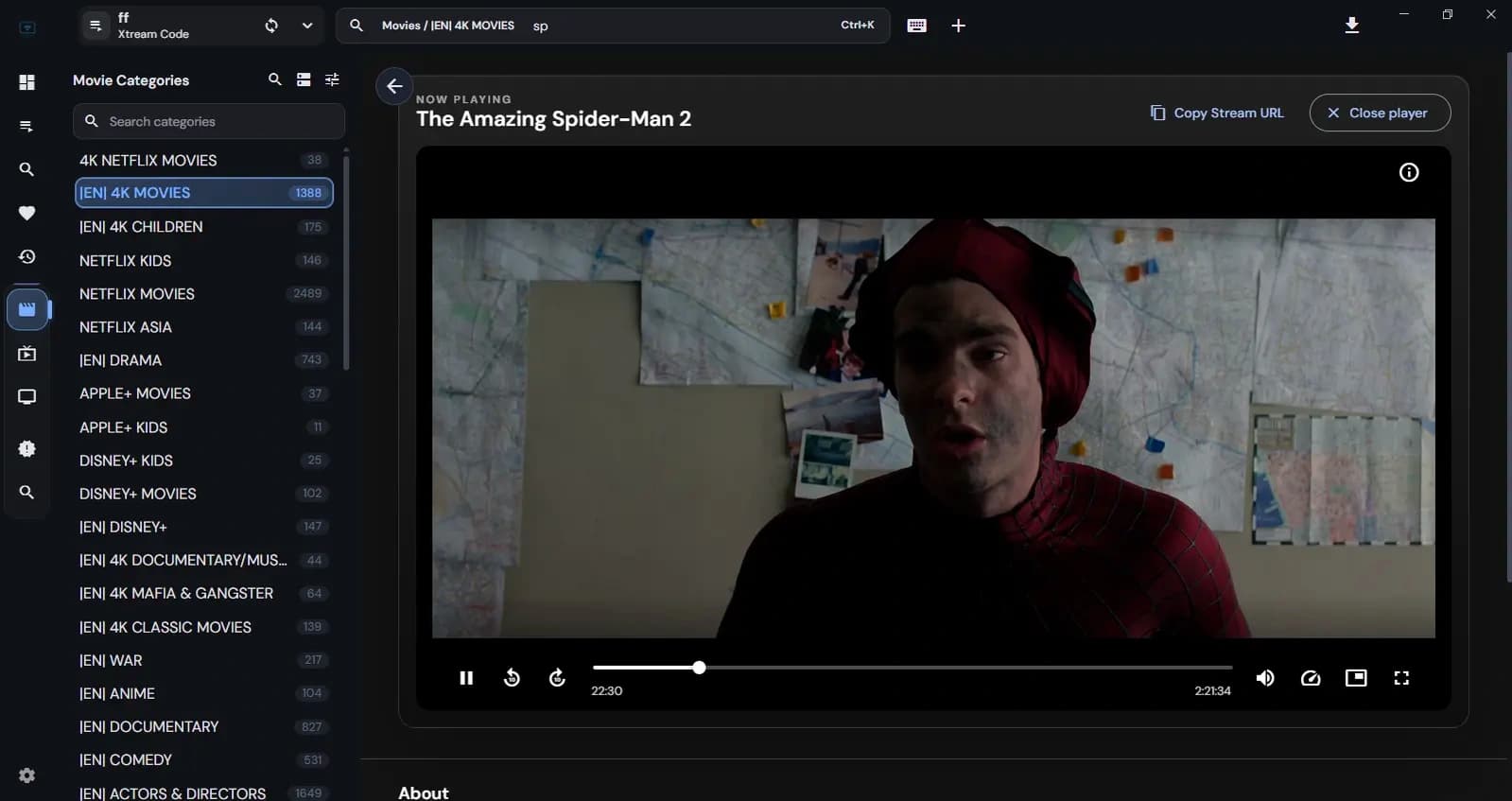Viewport: 1512px width, 801px height.
Task: Open category filter and sort options
Action: click(332, 79)
